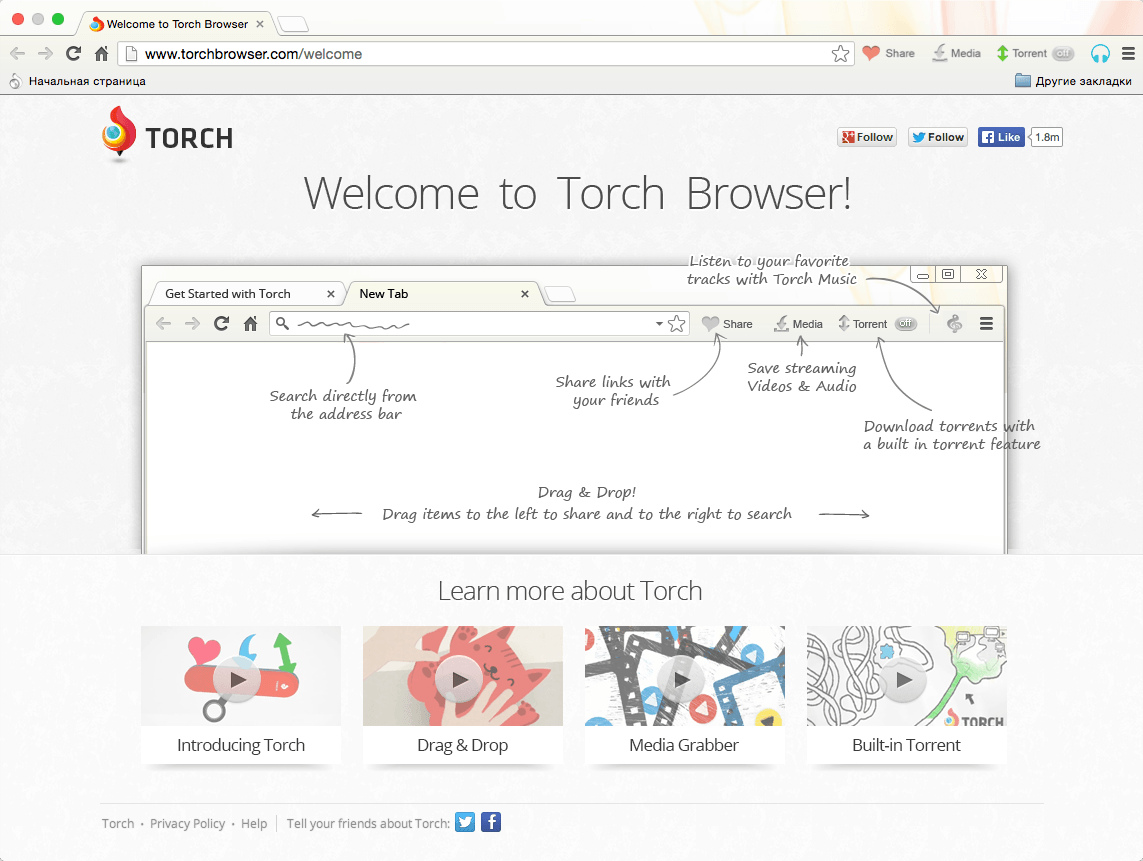Toggle the Torrent on/off switch

(x=1064, y=53)
